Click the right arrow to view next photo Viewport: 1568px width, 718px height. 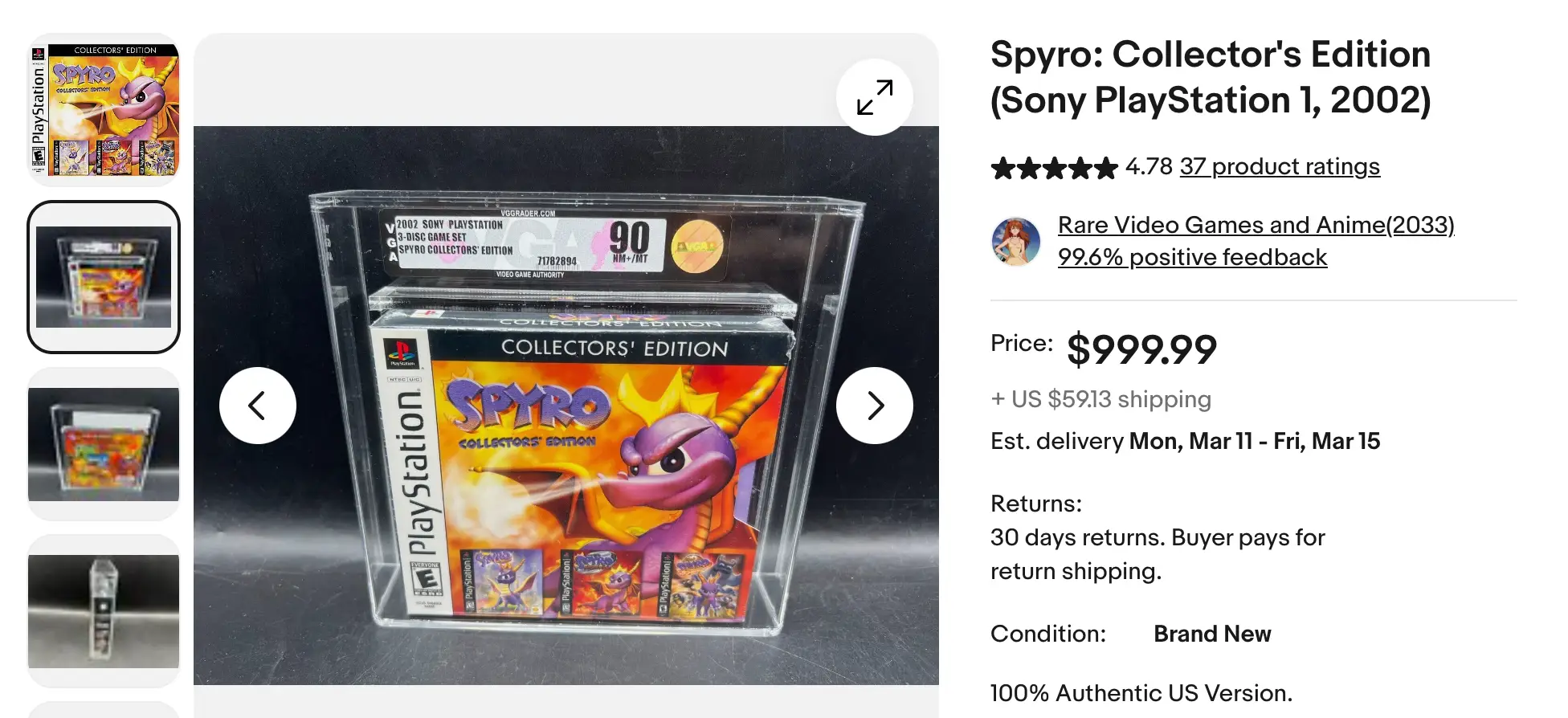tap(873, 406)
